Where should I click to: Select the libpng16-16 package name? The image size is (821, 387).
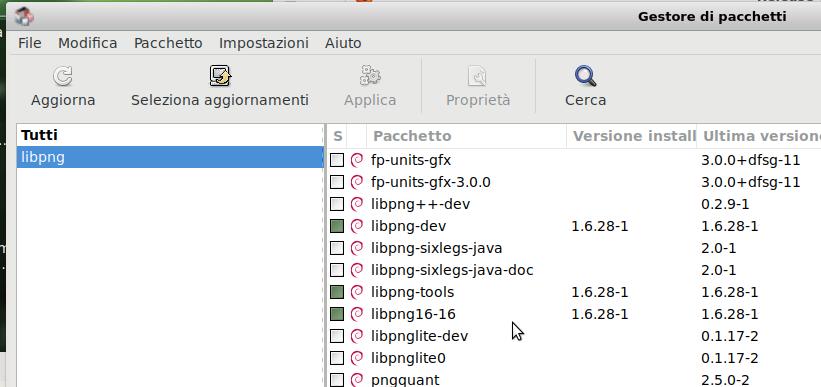click(413, 314)
